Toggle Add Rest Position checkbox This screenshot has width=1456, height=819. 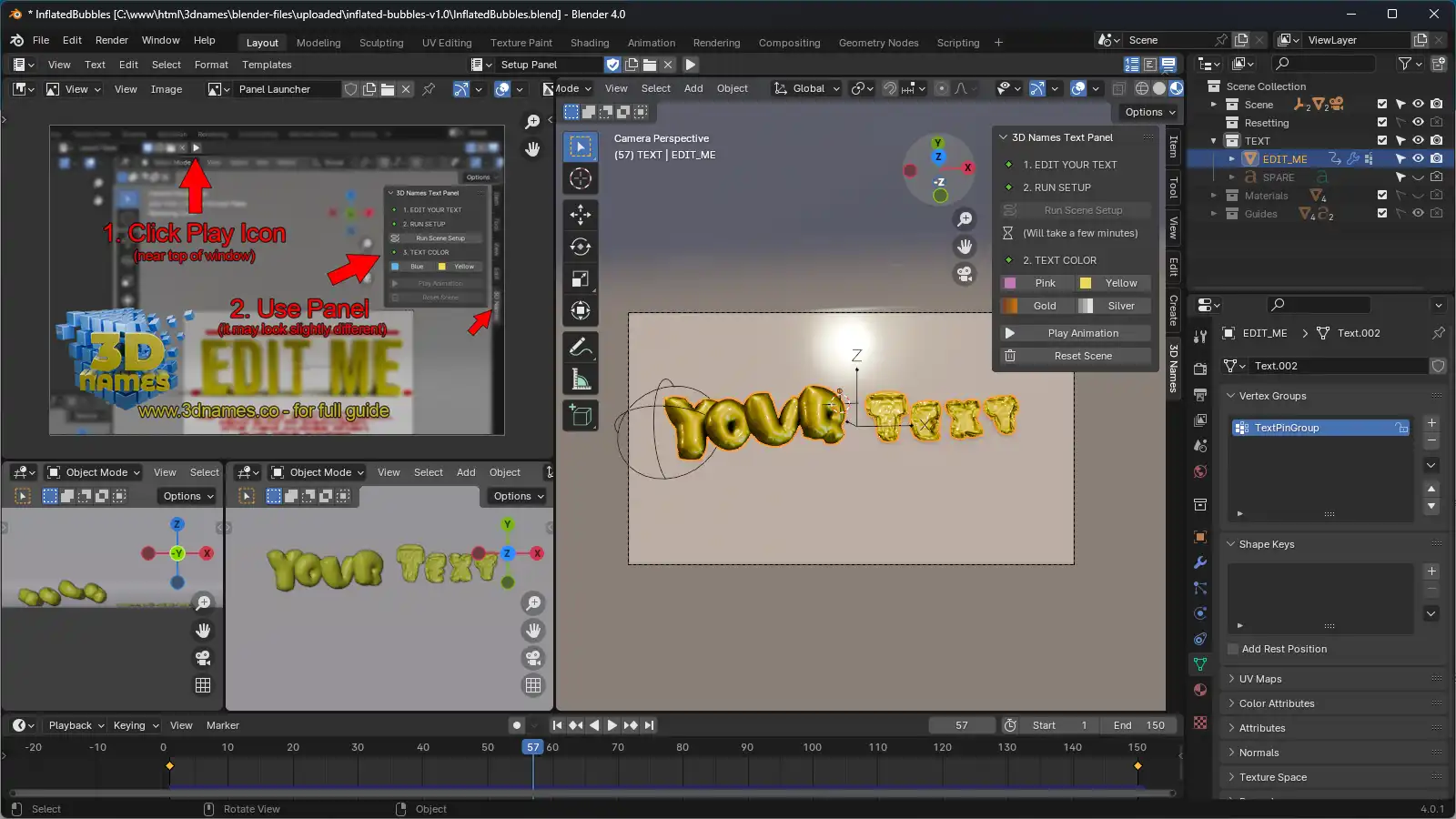[1233, 649]
